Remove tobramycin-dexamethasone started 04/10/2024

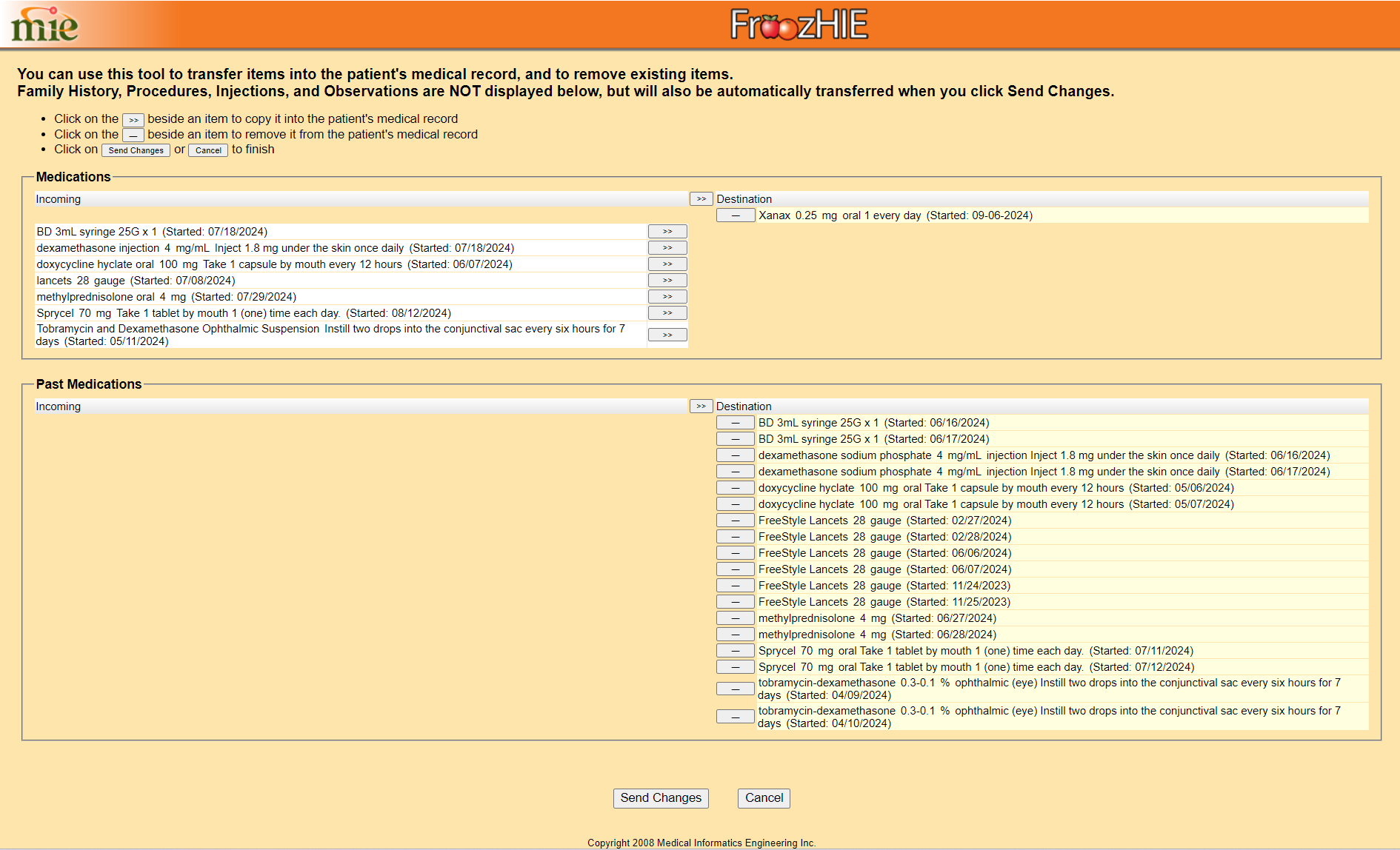[735, 717]
